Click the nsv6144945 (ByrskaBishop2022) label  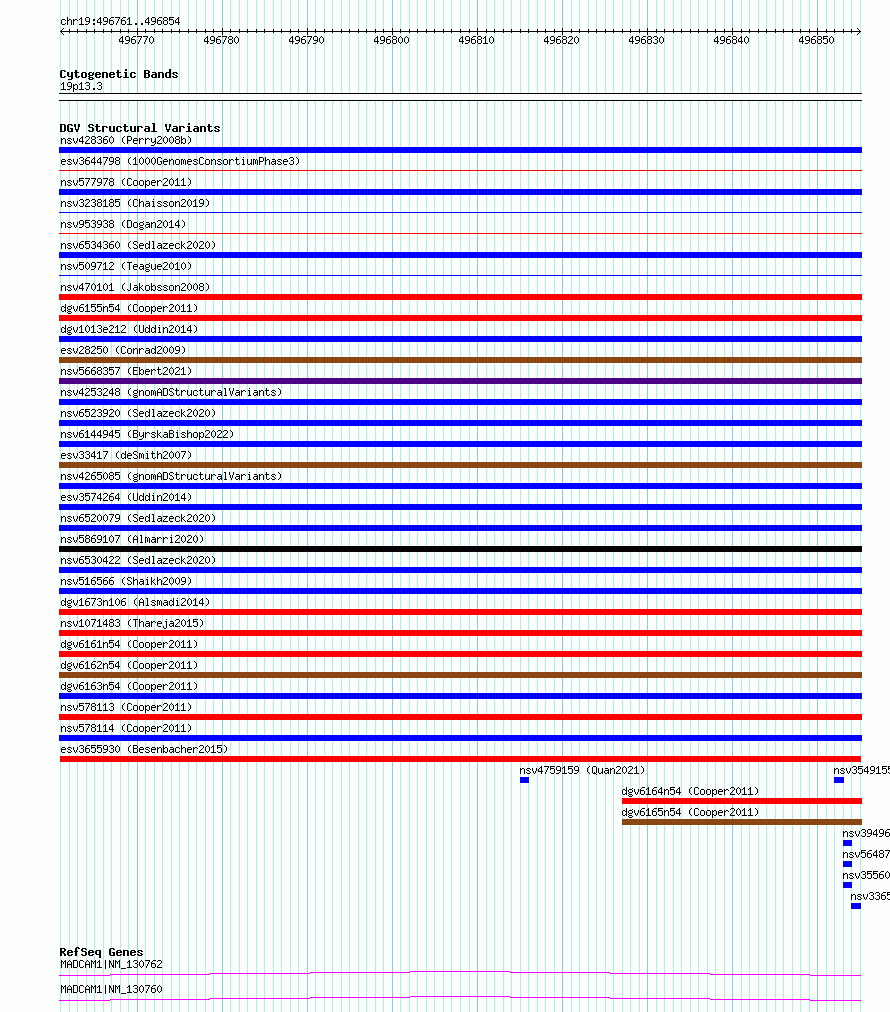(147, 434)
